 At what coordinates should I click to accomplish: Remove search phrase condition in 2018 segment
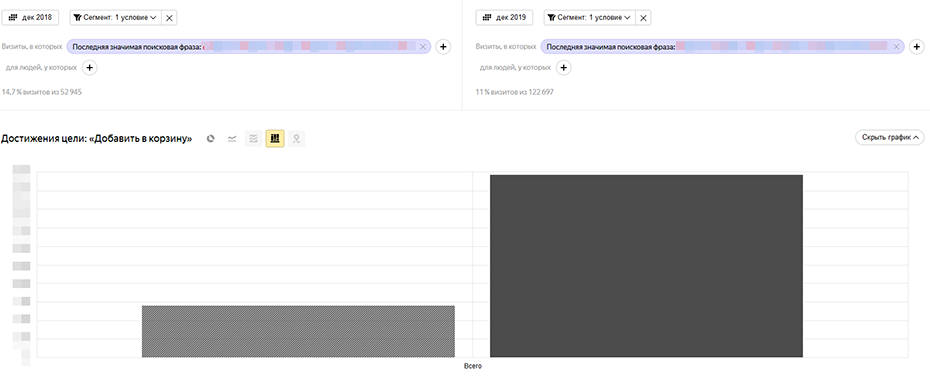tap(423, 47)
